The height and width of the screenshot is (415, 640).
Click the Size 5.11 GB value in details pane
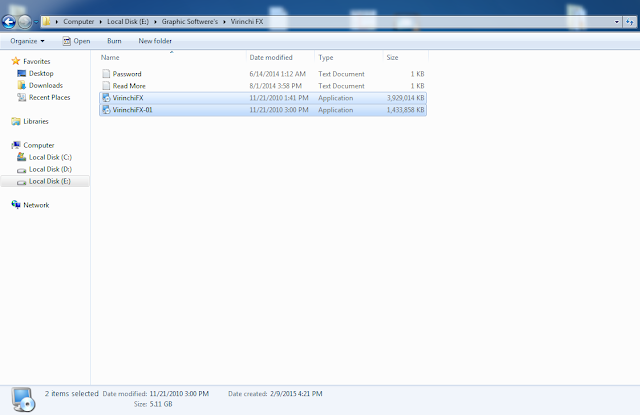click(161, 404)
